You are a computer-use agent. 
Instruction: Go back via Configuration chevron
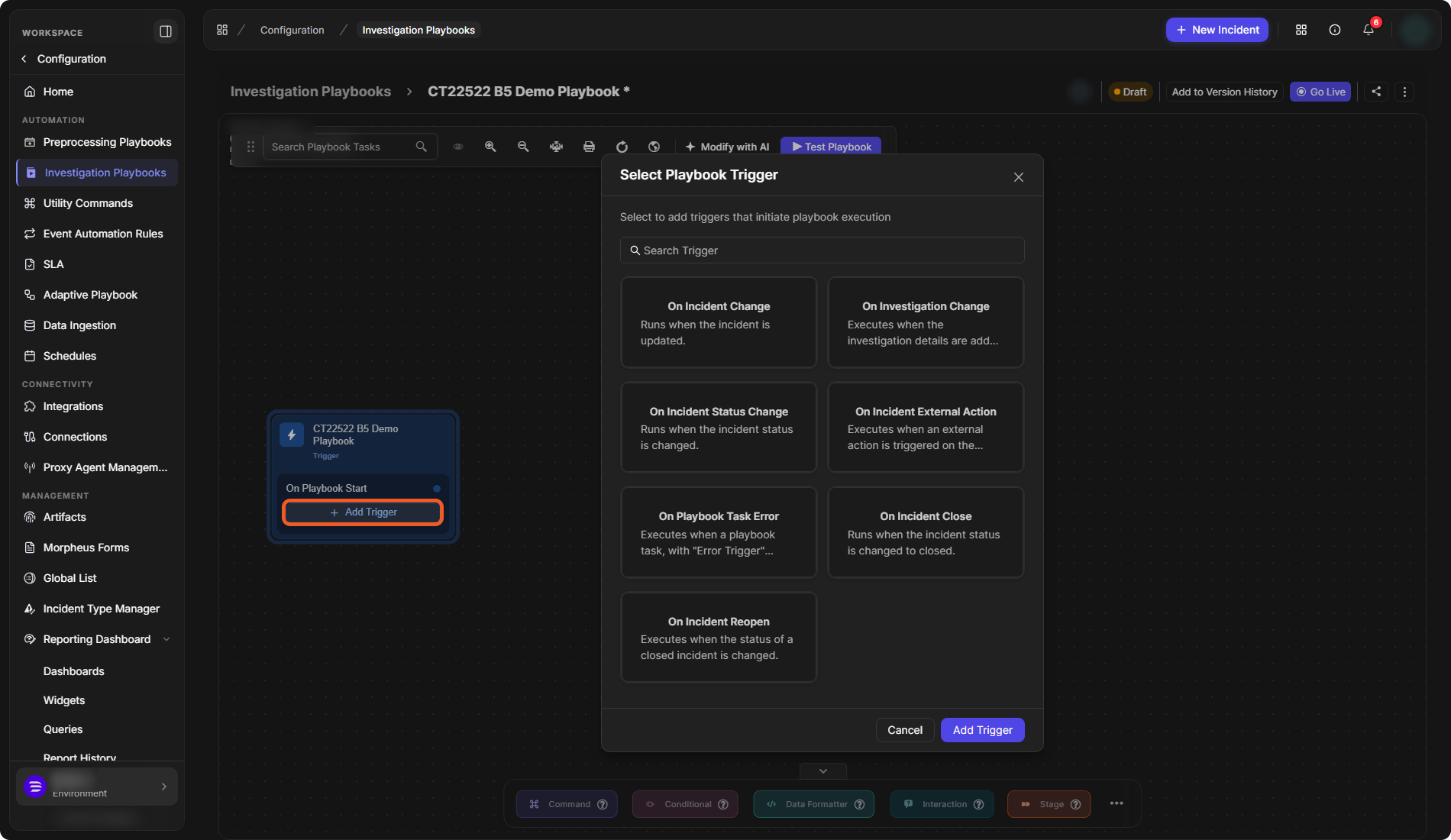click(x=24, y=59)
